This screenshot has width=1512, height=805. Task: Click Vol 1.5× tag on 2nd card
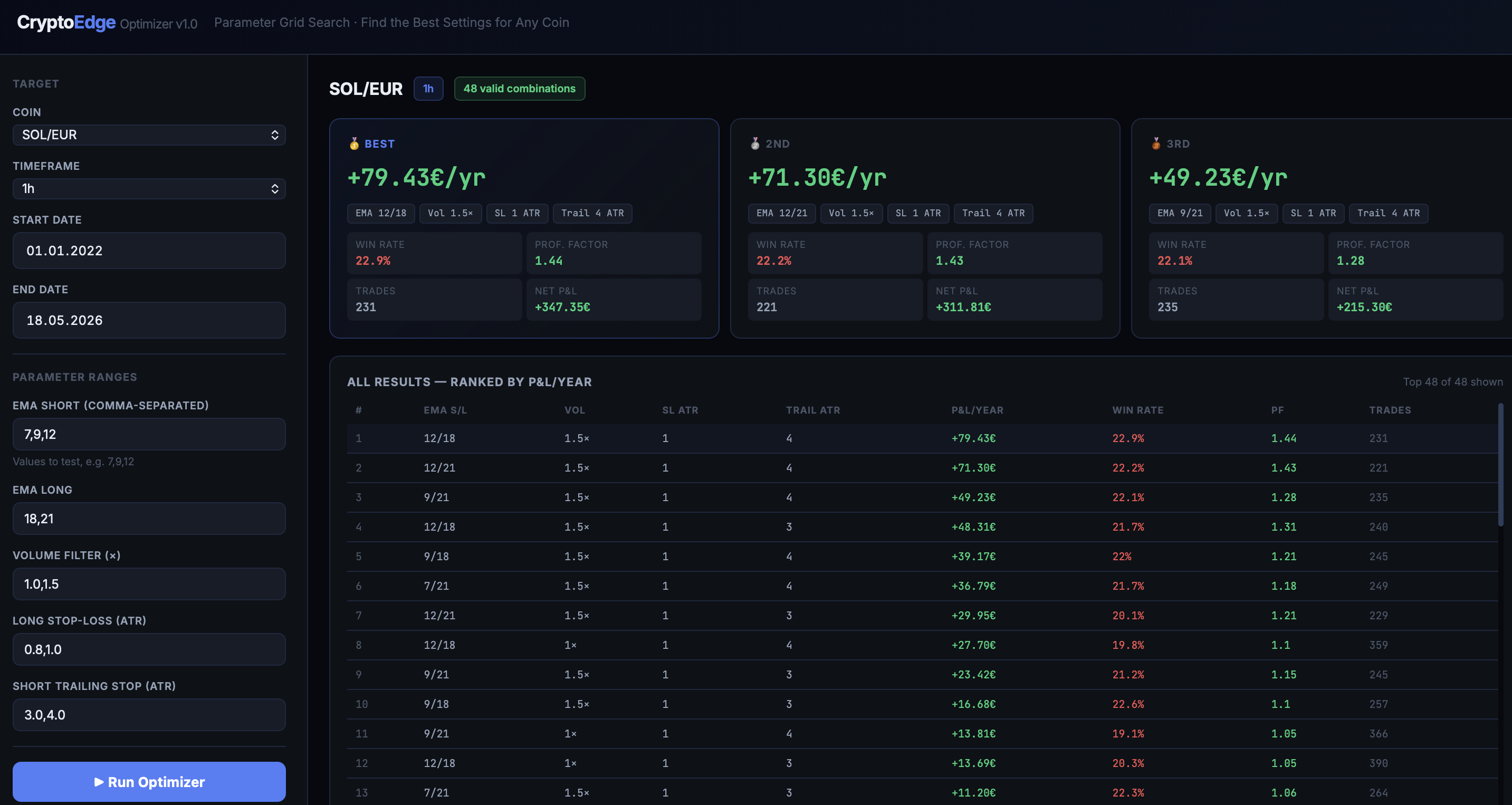(851, 213)
